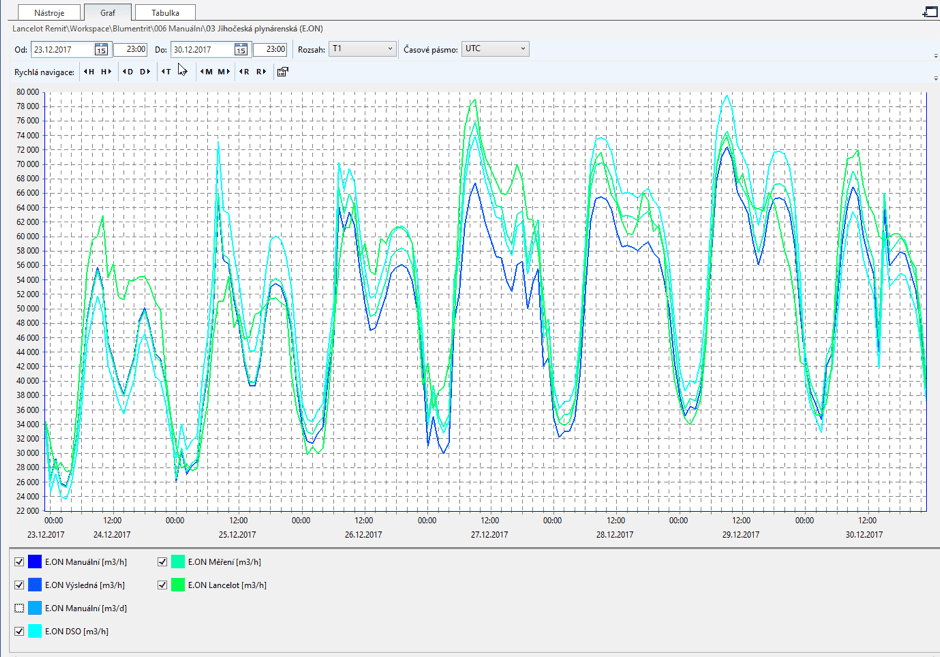Jump forward one year using R▸
Image resolution: width=940 pixels, height=657 pixels.
(x=261, y=72)
